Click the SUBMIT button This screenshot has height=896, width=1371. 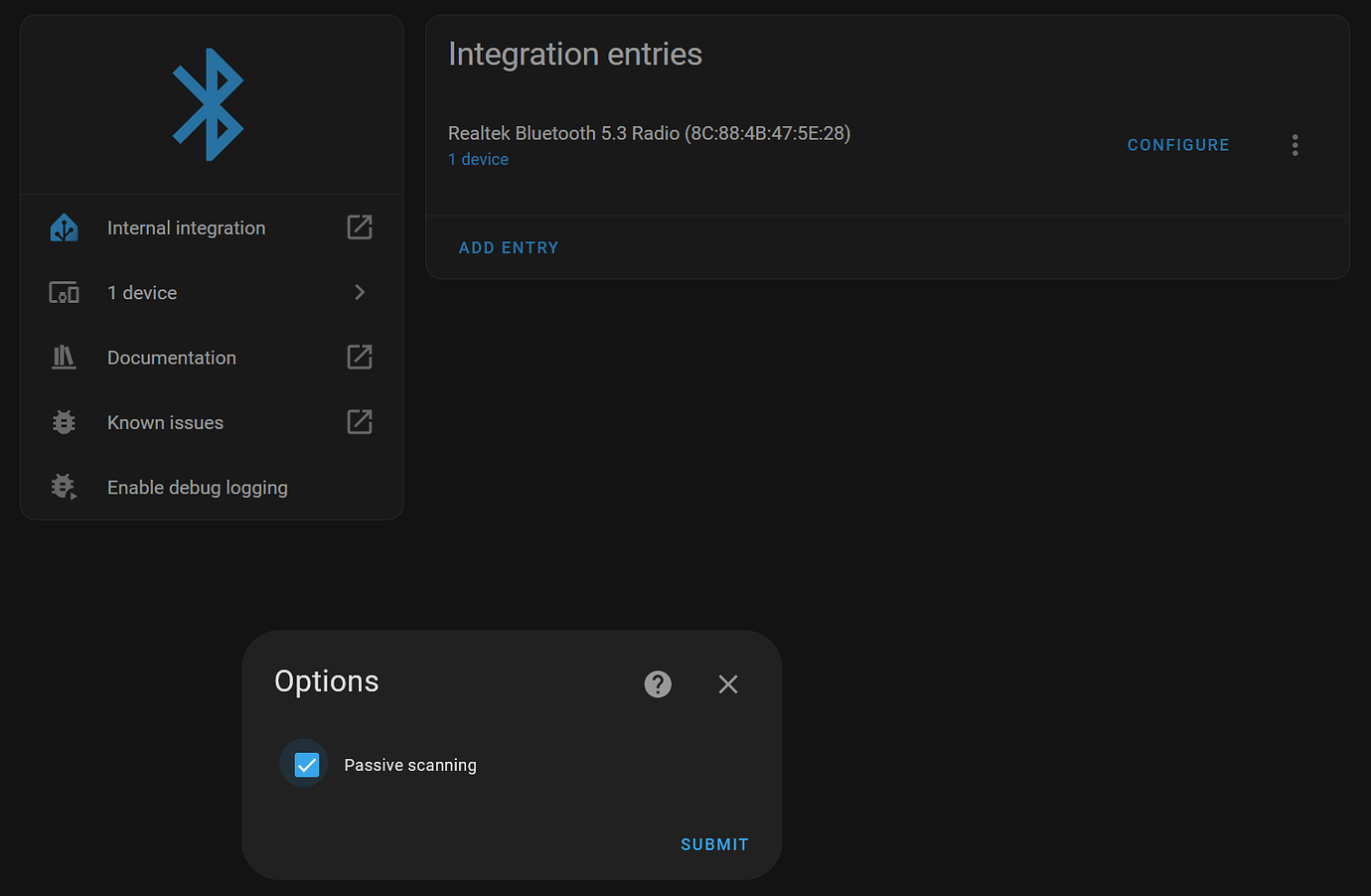[713, 843]
